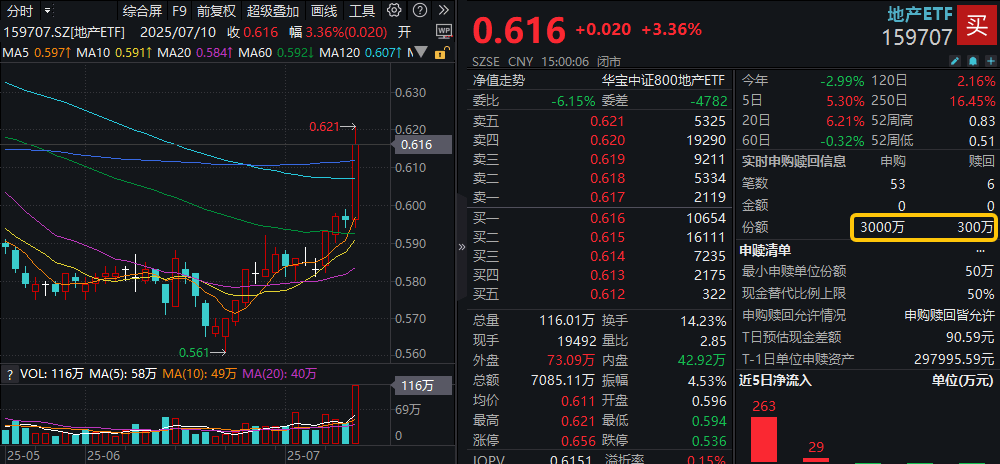Open the 前复权 adjustment menu
The width and height of the screenshot is (1000, 464).
(216, 11)
